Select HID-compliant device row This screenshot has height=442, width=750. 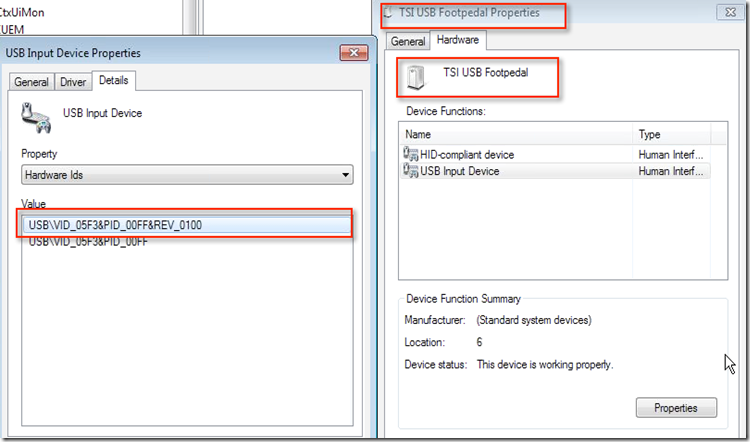point(555,155)
